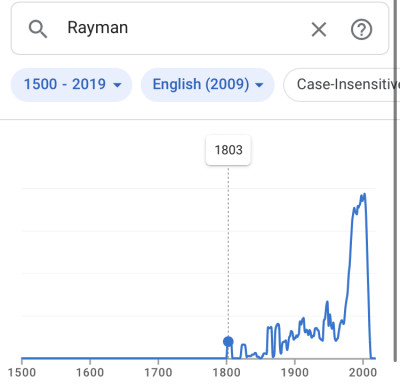Click the 1600 axis label
The height and width of the screenshot is (385, 400).
tap(90, 372)
